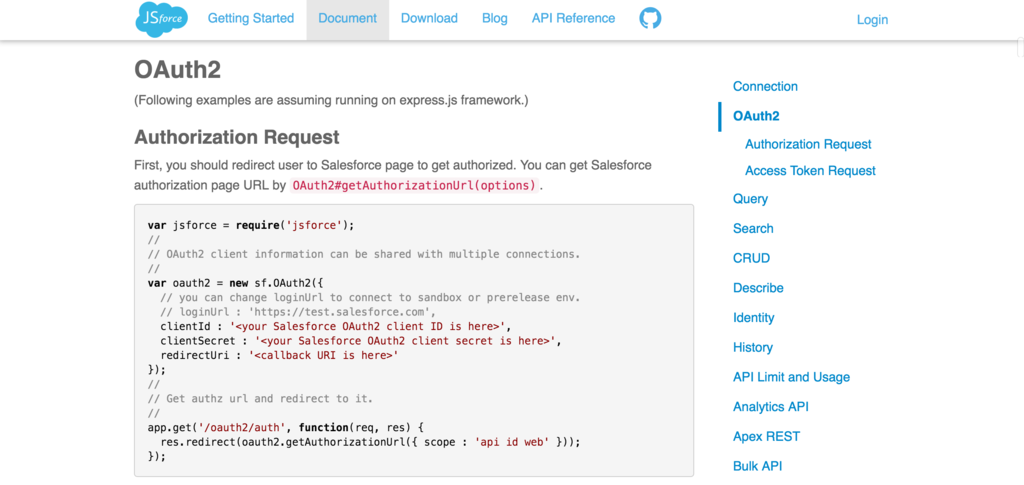The height and width of the screenshot is (485, 1024).
Task: Jump to Connection section in sidebar
Action: click(765, 86)
